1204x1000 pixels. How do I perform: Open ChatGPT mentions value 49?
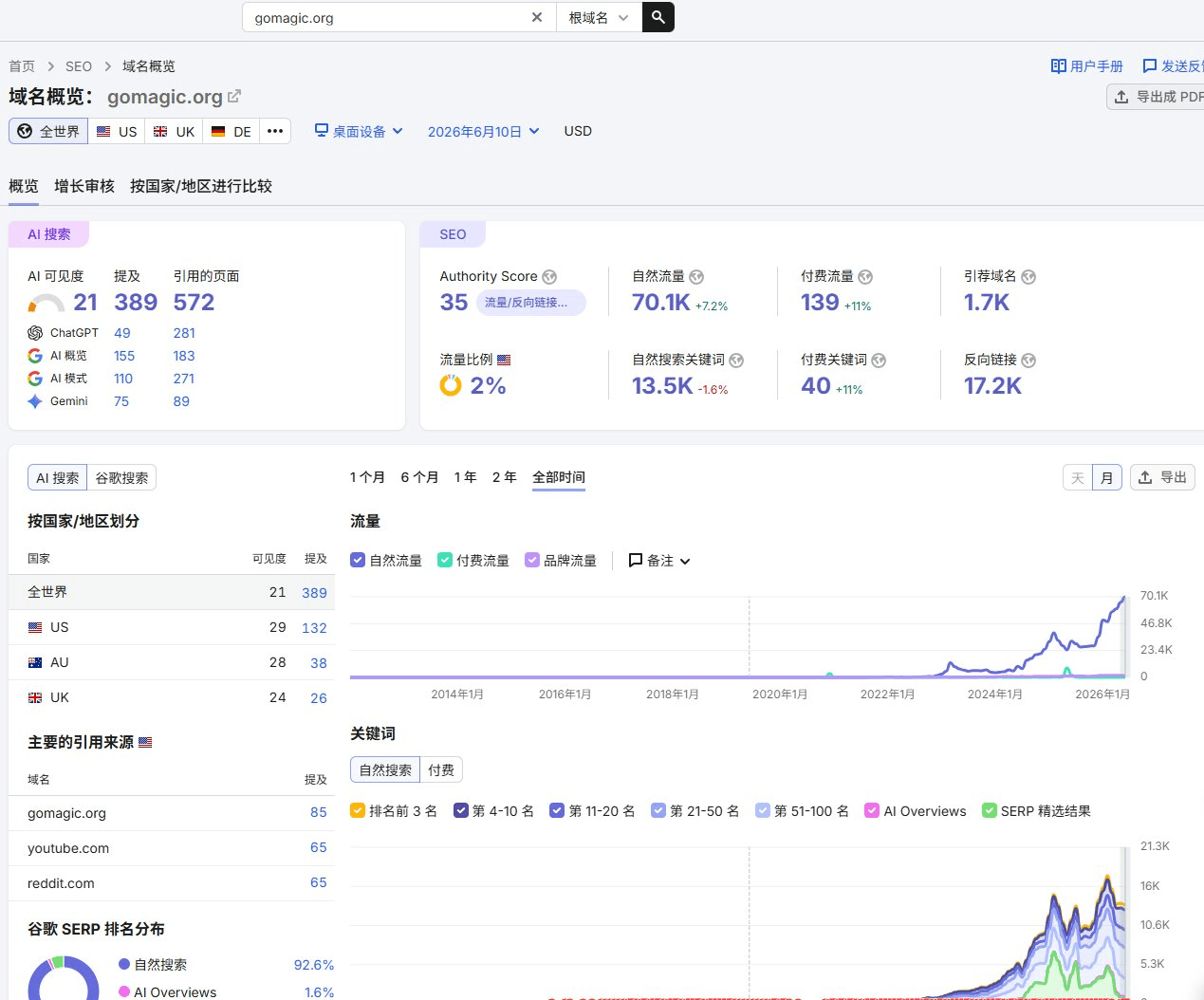click(122, 333)
